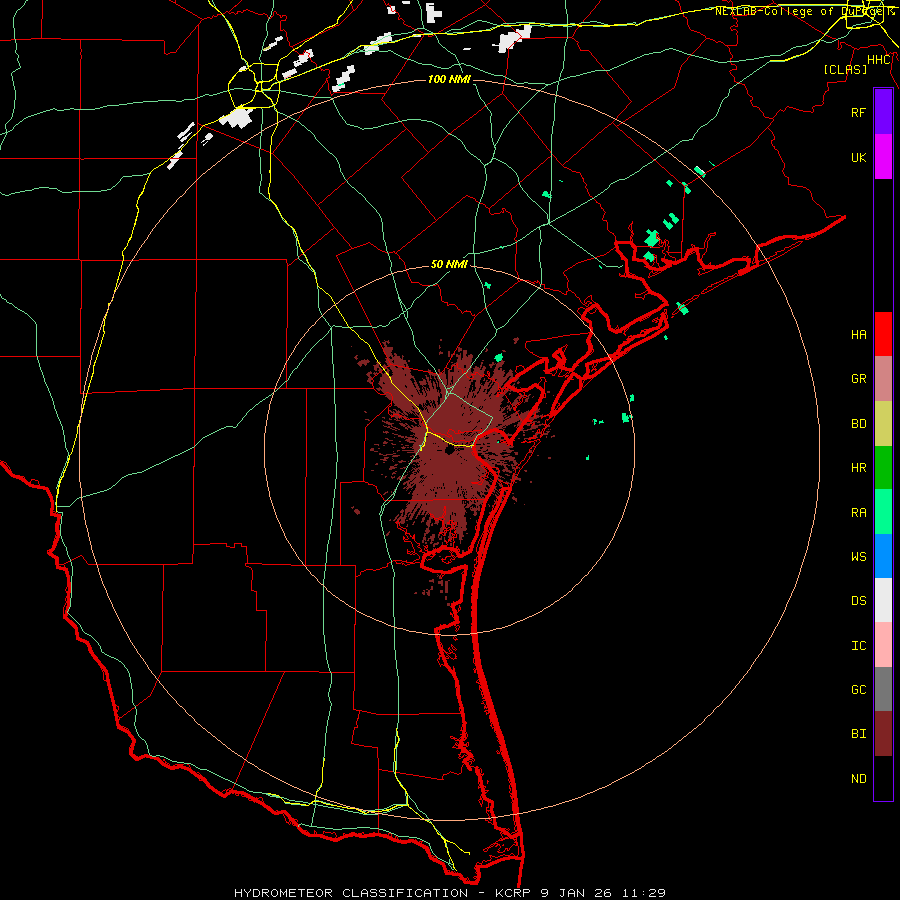This screenshot has height=900, width=900.
Task: Select the GR pink-brown legend swatch
Action: click(x=883, y=379)
